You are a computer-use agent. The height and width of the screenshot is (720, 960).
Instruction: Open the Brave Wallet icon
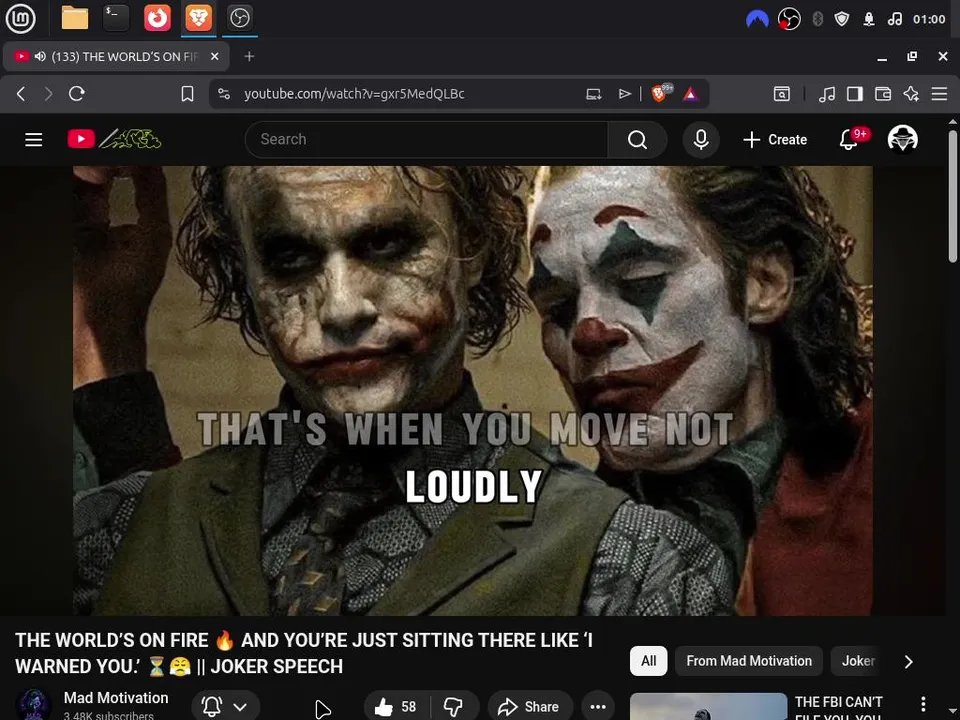point(883,94)
